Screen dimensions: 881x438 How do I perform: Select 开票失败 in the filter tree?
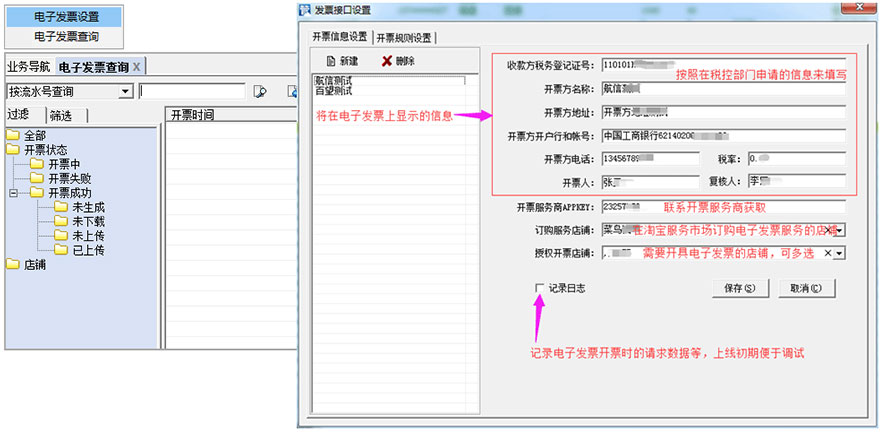(x=70, y=179)
